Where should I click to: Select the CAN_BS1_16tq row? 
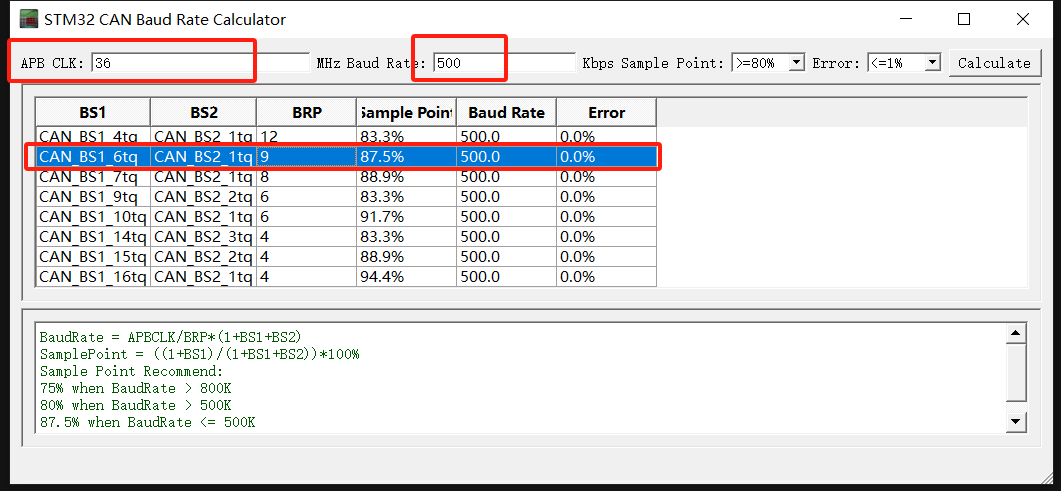346,277
